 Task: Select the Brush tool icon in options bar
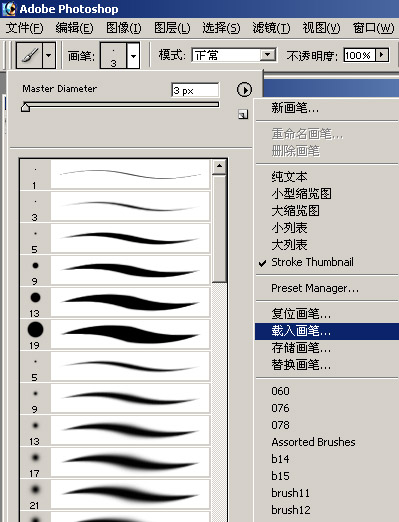click(x=29, y=55)
